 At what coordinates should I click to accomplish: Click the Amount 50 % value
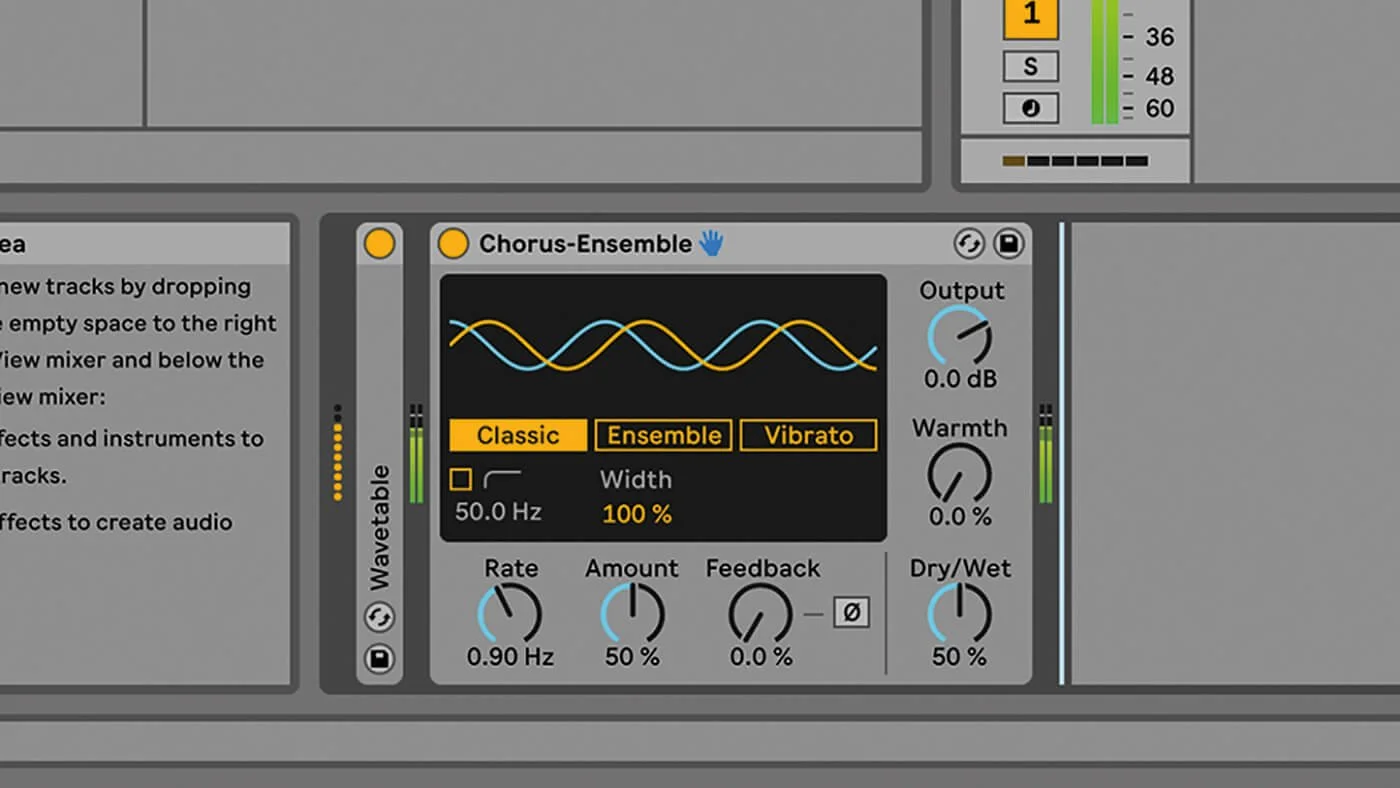pyautogui.click(x=632, y=657)
